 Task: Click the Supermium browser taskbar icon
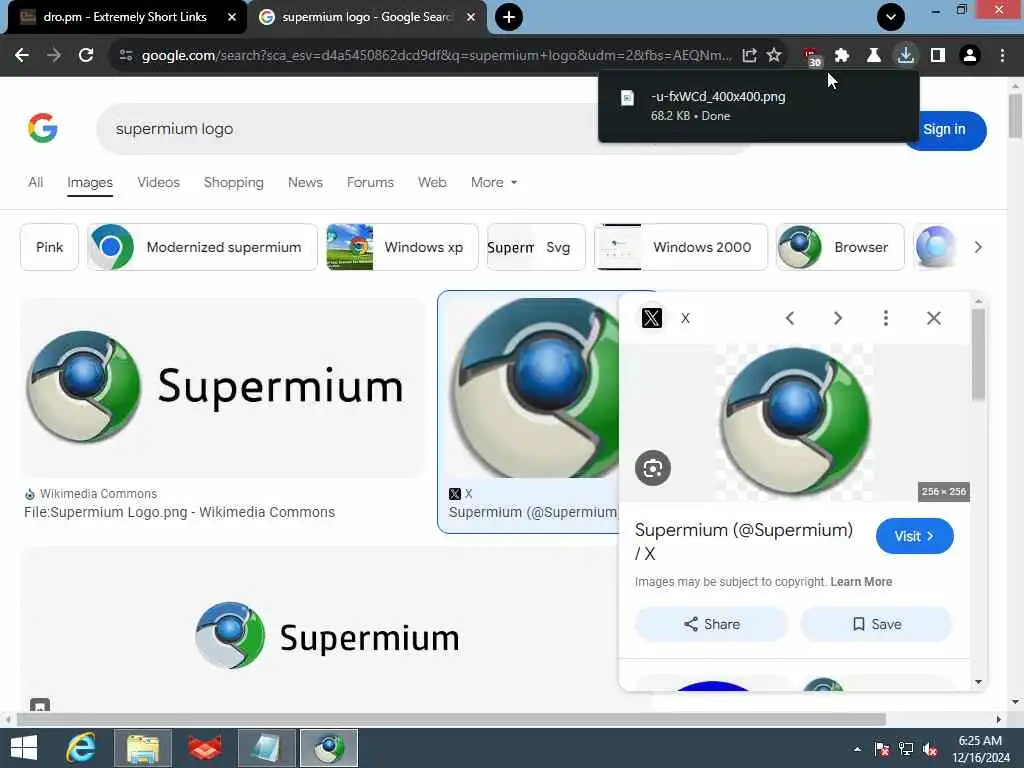328,748
